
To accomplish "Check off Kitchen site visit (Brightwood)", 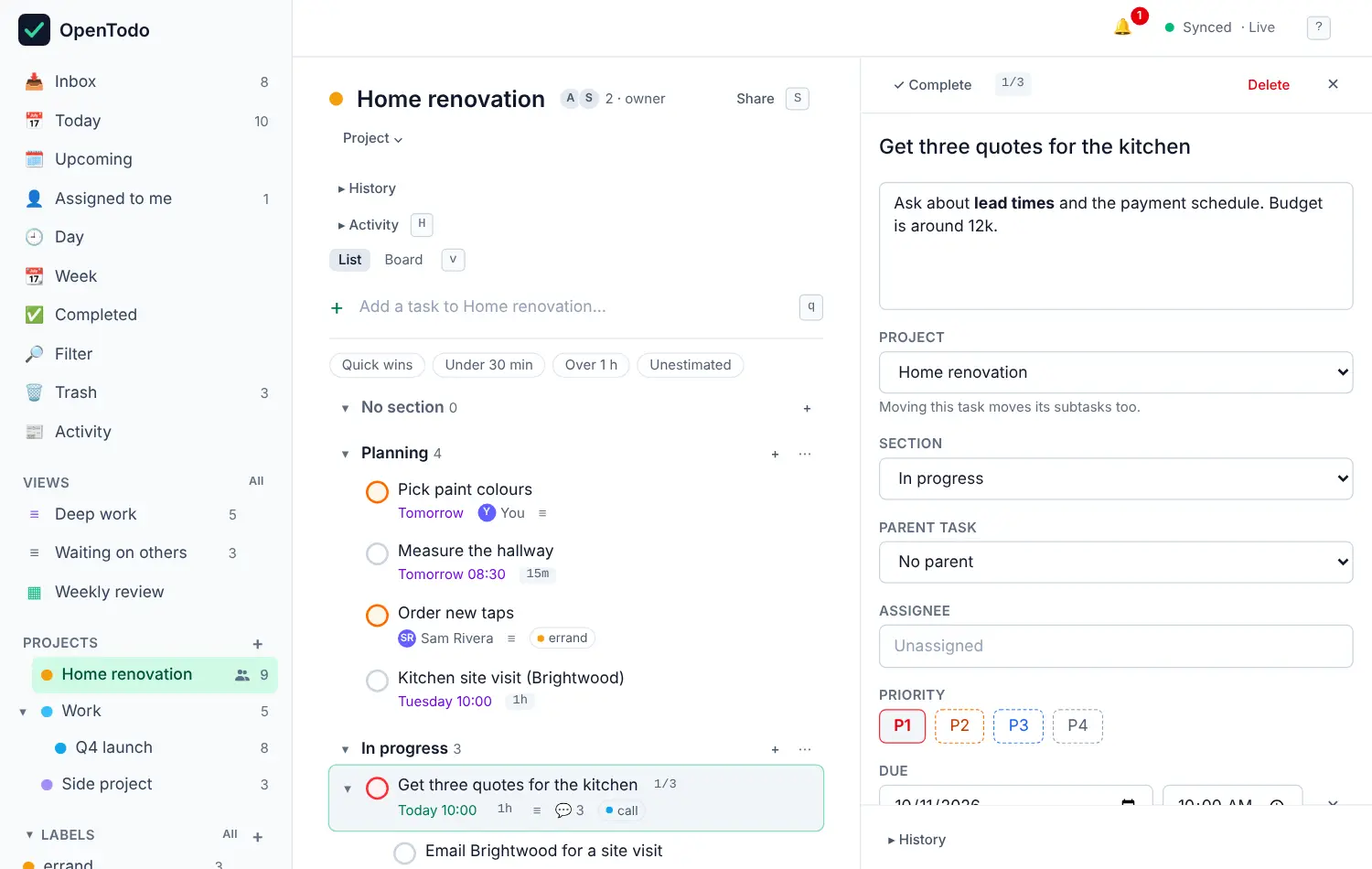I will pyautogui.click(x=377, y=681).
